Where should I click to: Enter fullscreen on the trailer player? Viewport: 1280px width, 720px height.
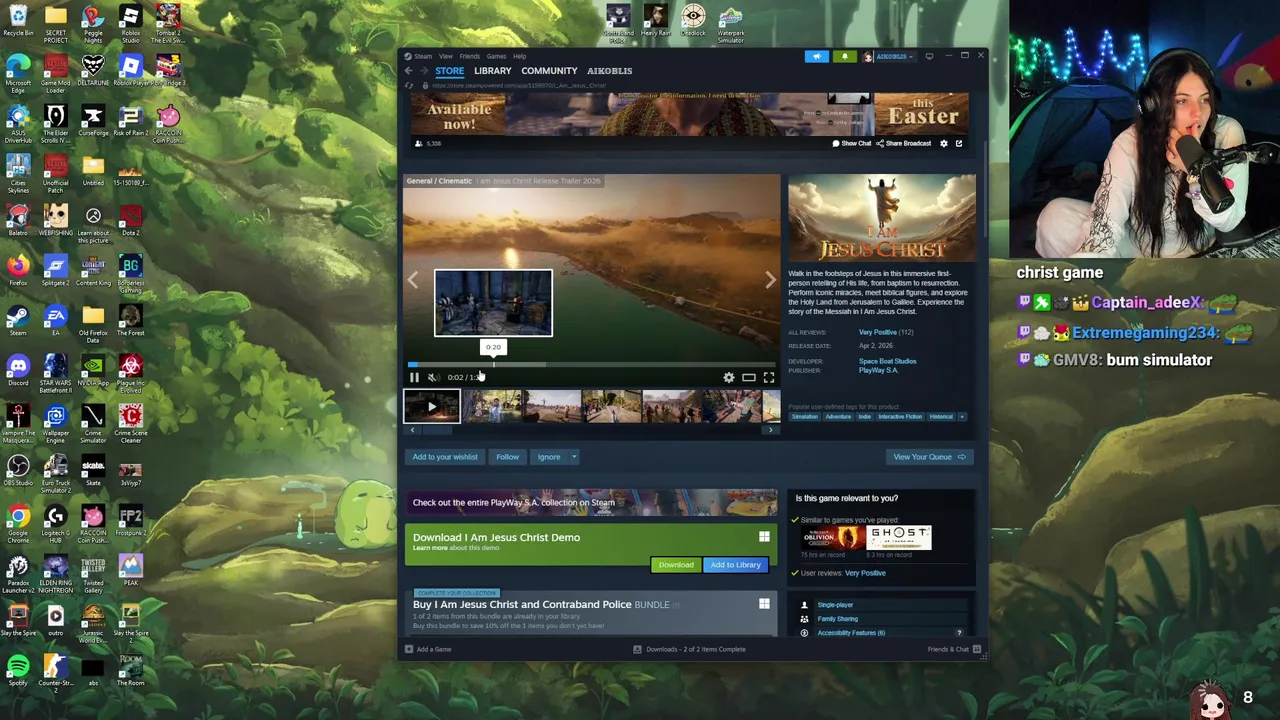(x=769, y=377)
